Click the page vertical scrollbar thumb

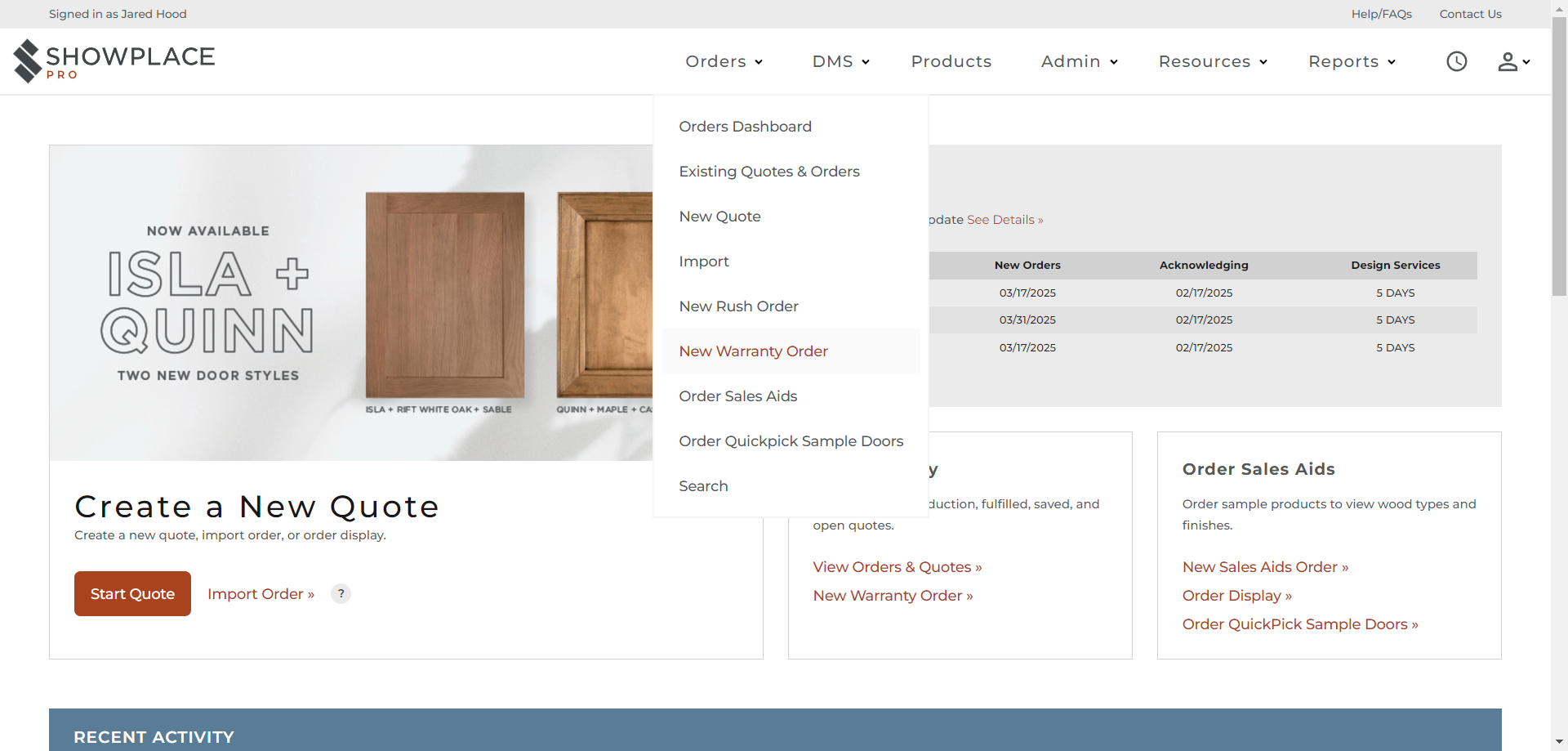click(1559, 155)
